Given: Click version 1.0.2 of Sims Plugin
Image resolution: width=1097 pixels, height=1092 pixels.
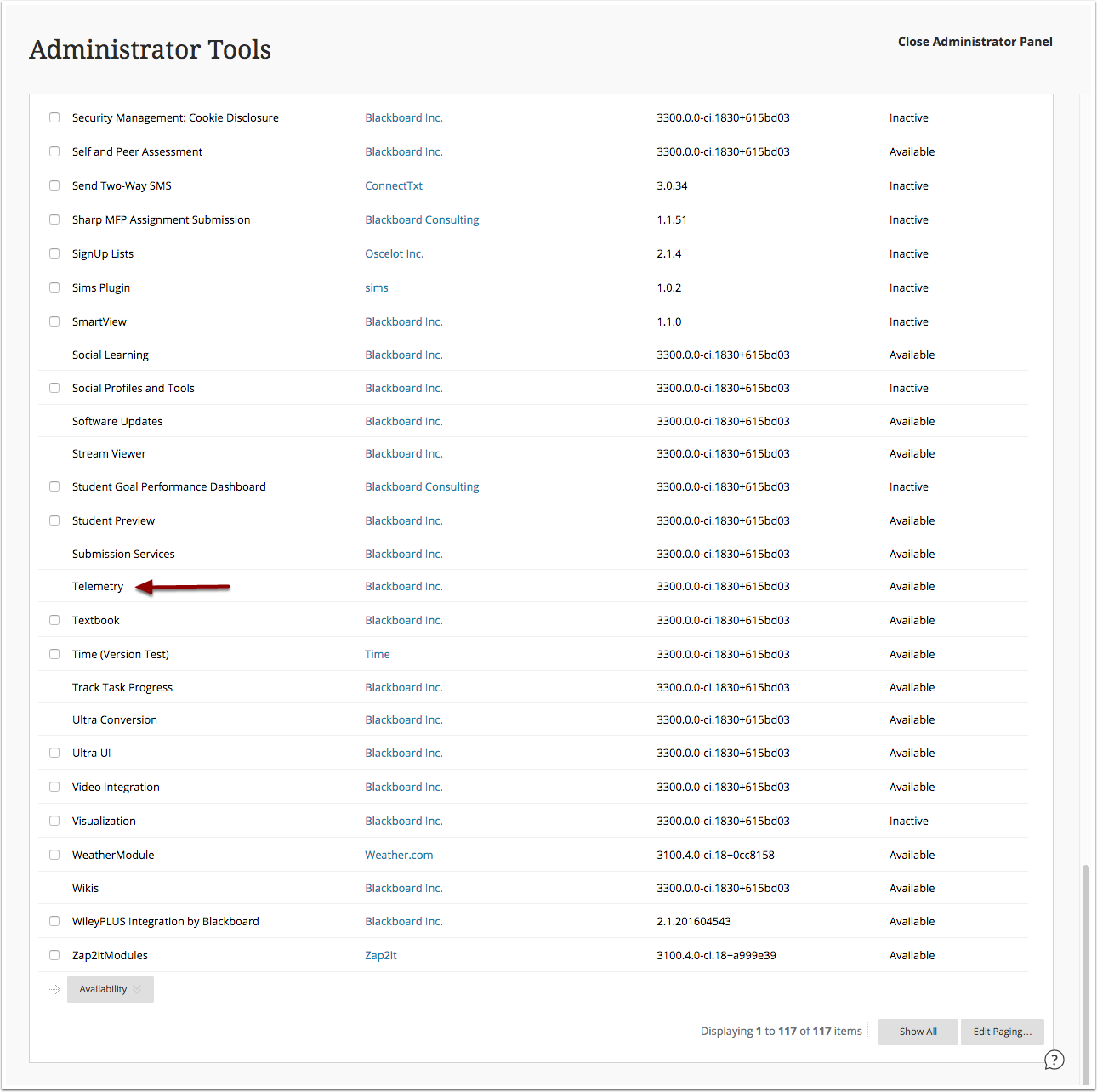Looking at the screenshot, I should point(669,287).
